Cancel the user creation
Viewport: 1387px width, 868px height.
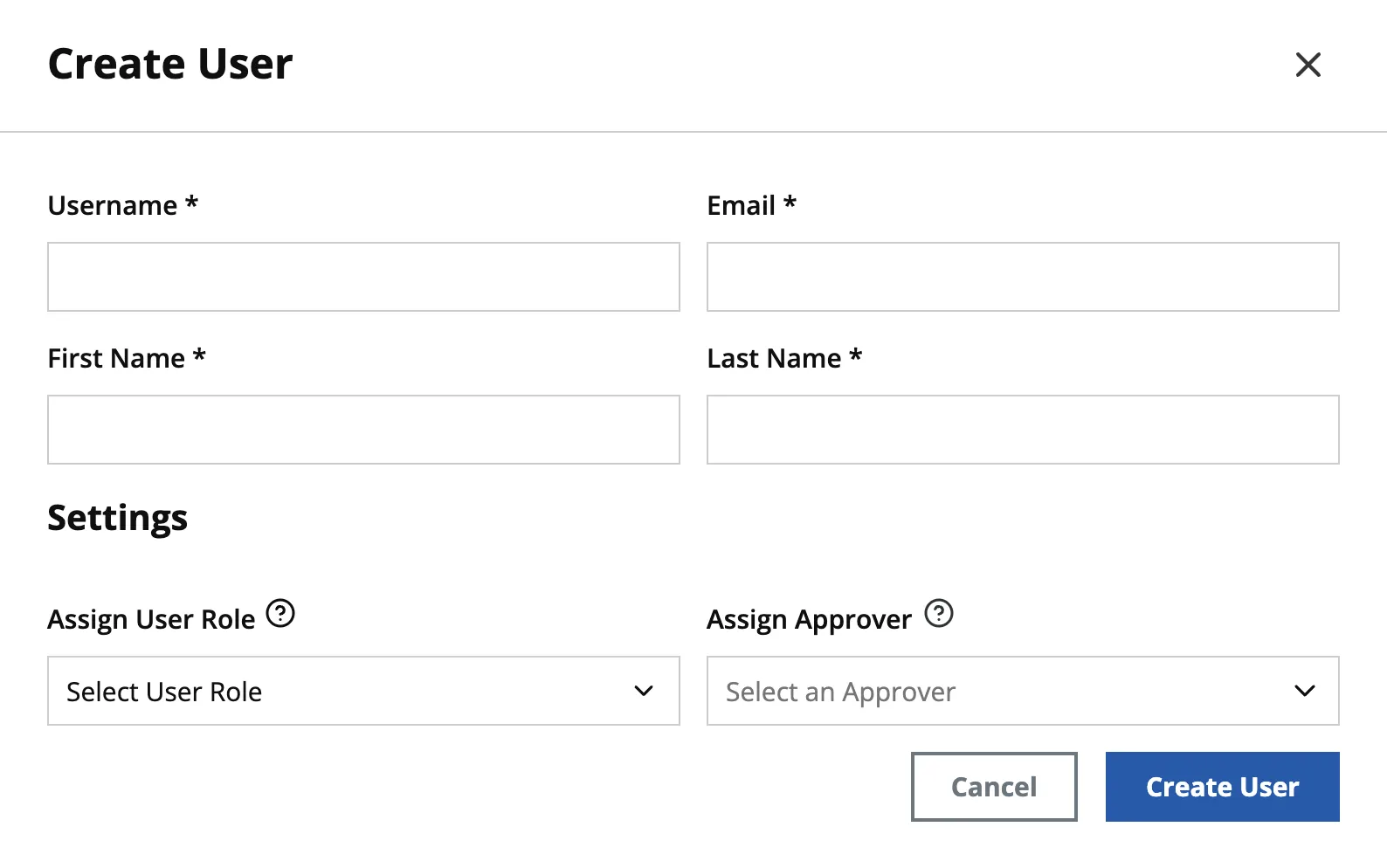coord(994,787)
